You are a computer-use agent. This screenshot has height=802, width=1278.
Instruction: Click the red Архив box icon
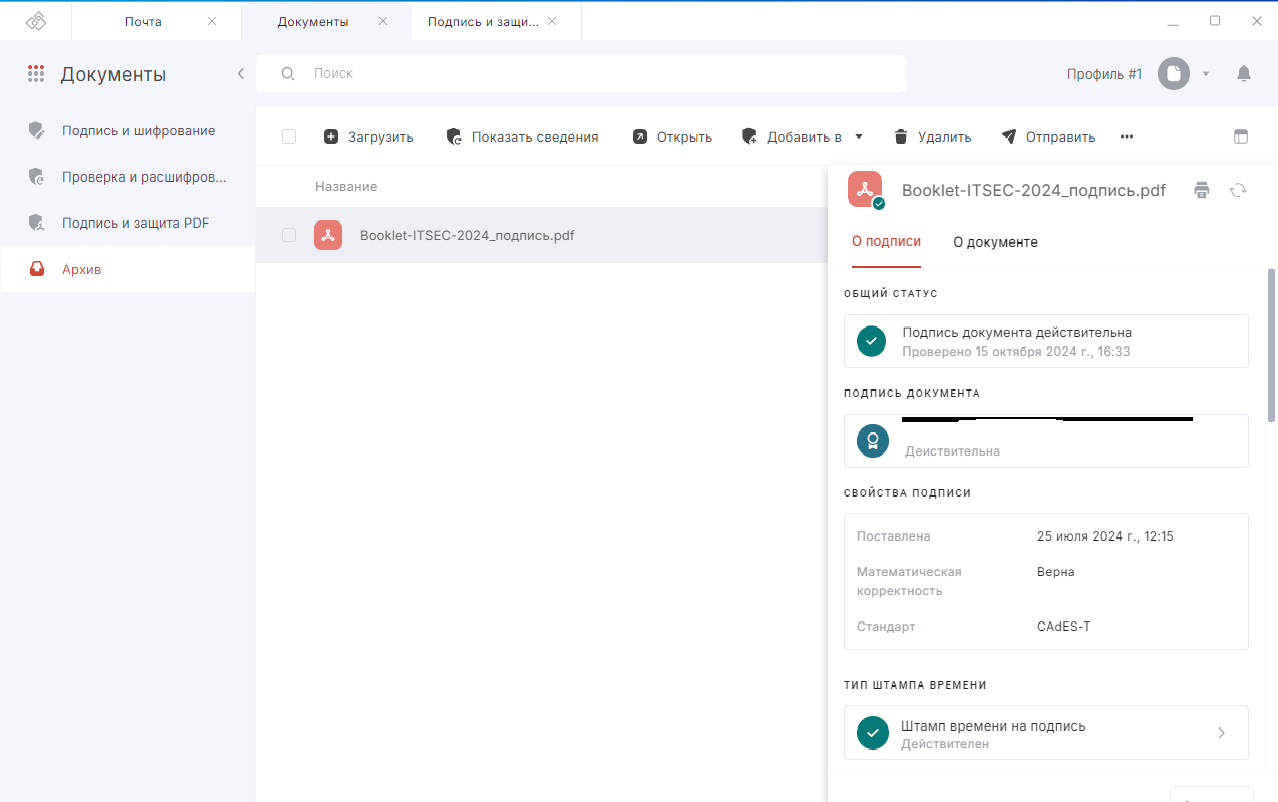pyautogui.click(x=37, y=269)
